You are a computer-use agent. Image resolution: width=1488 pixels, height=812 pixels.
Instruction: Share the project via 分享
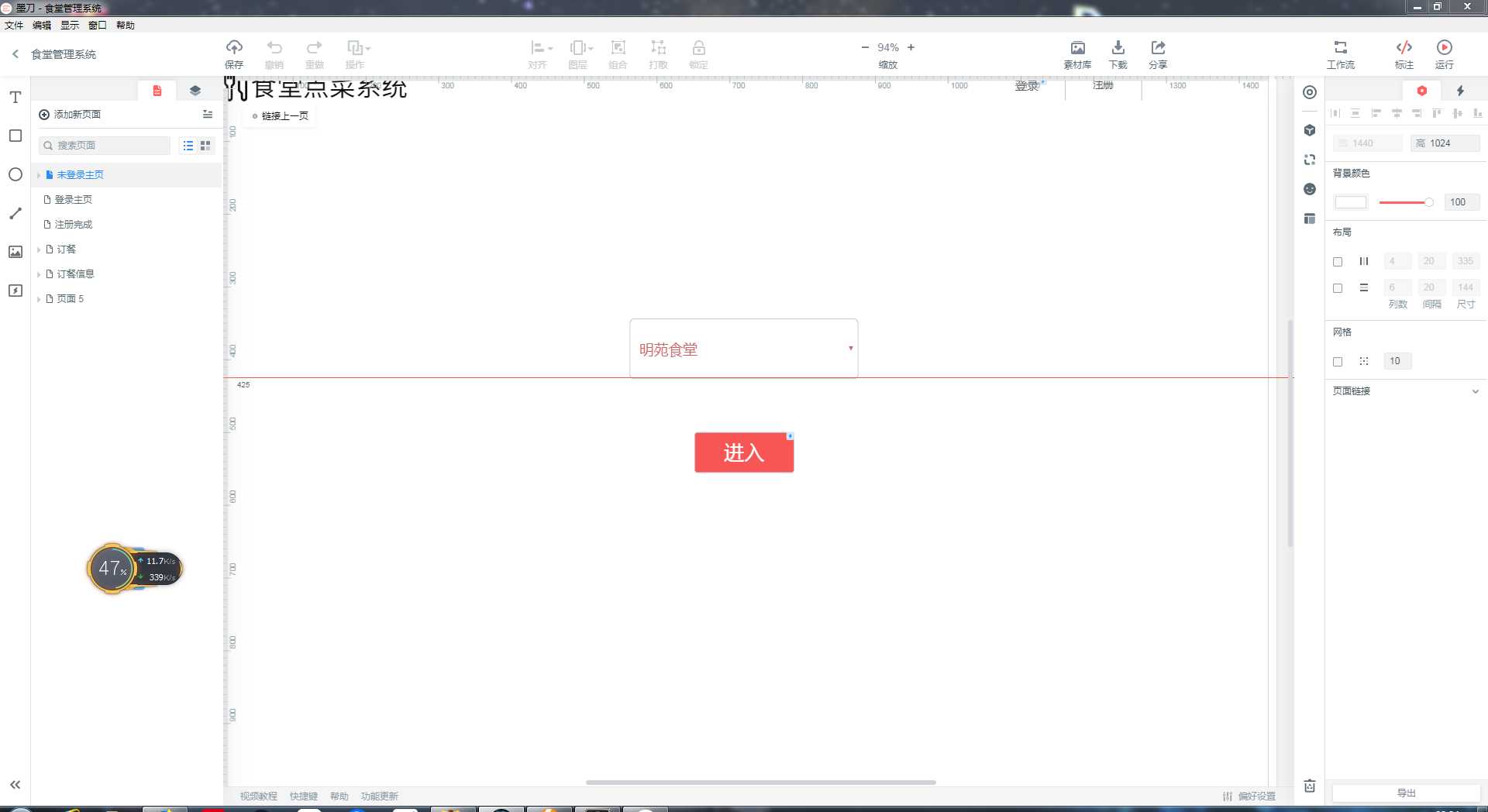1158,54
